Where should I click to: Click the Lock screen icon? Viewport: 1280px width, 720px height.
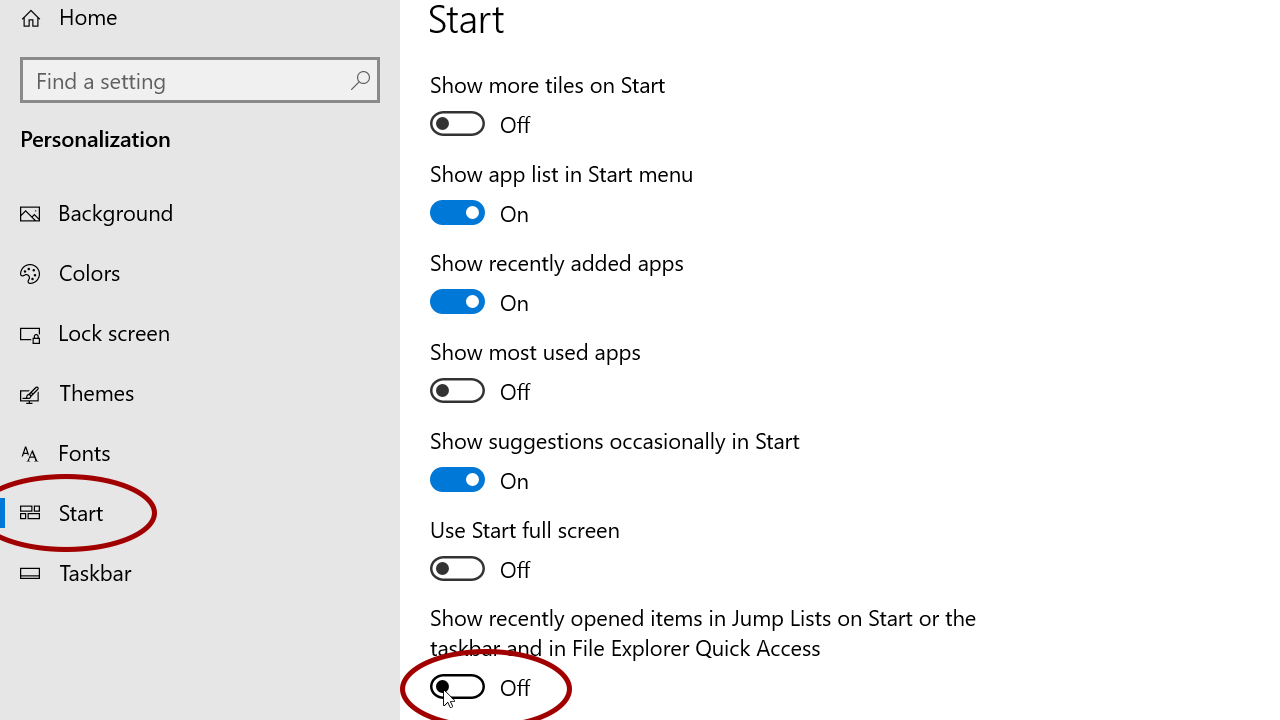pos(29,332)
